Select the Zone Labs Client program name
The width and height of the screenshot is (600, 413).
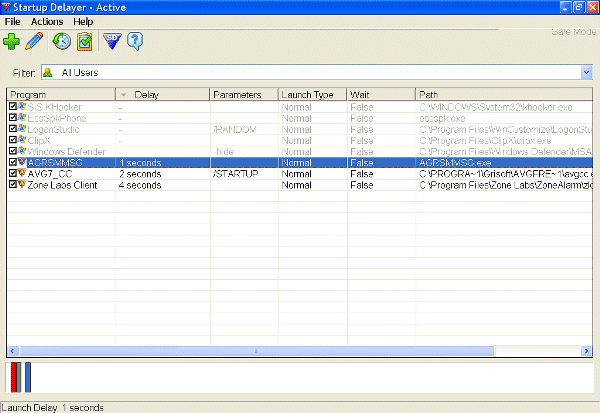pyautogui.click(x=62, y=185)
